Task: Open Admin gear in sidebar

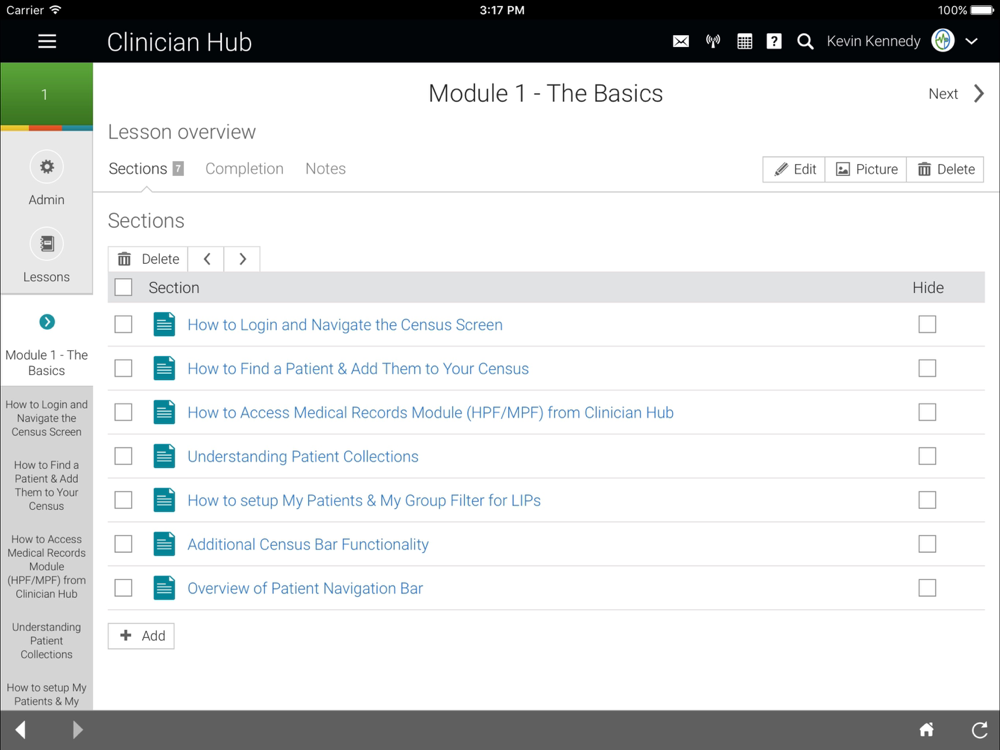Action: pos(46,167)
